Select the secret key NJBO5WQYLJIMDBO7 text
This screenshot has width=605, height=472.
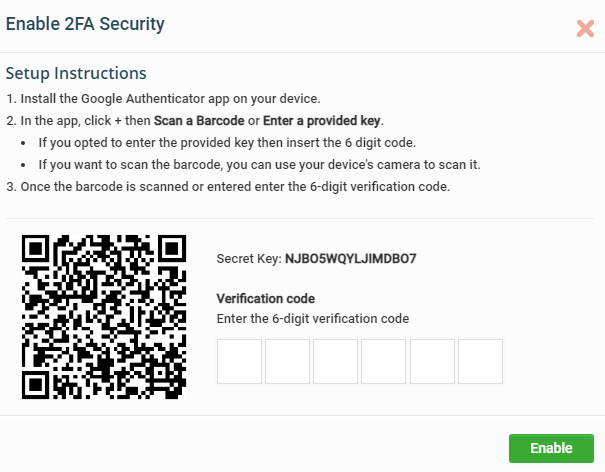click(x=350, y=259)
